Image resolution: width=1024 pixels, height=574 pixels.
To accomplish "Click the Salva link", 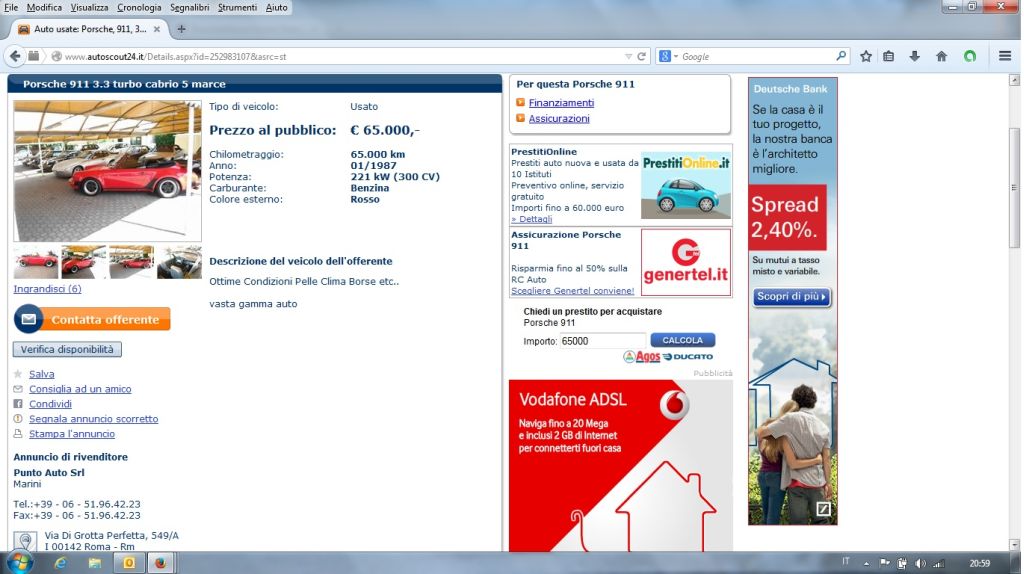I will click(41, 374).
